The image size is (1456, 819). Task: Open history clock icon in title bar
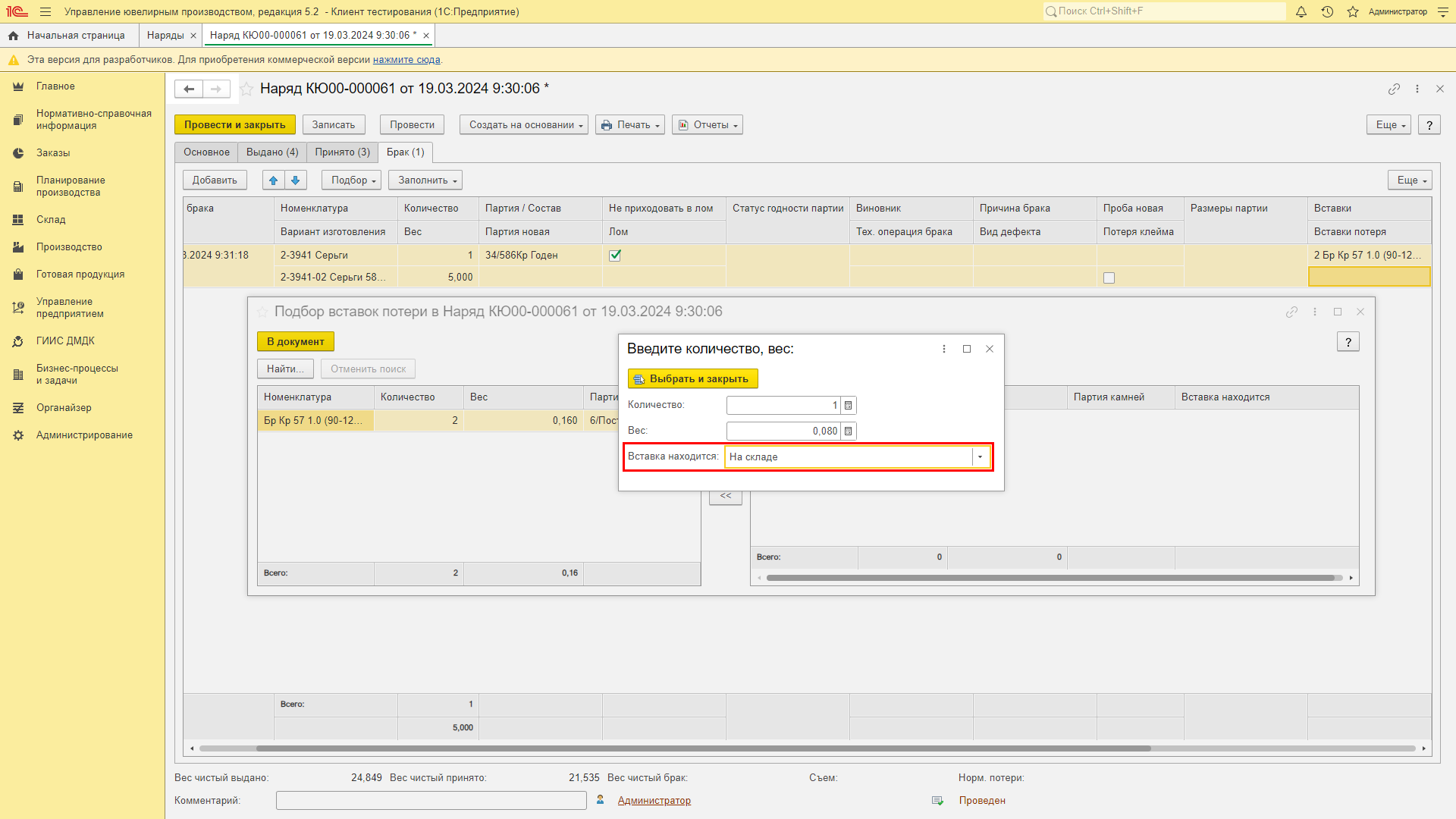[x=1327, y=11]
